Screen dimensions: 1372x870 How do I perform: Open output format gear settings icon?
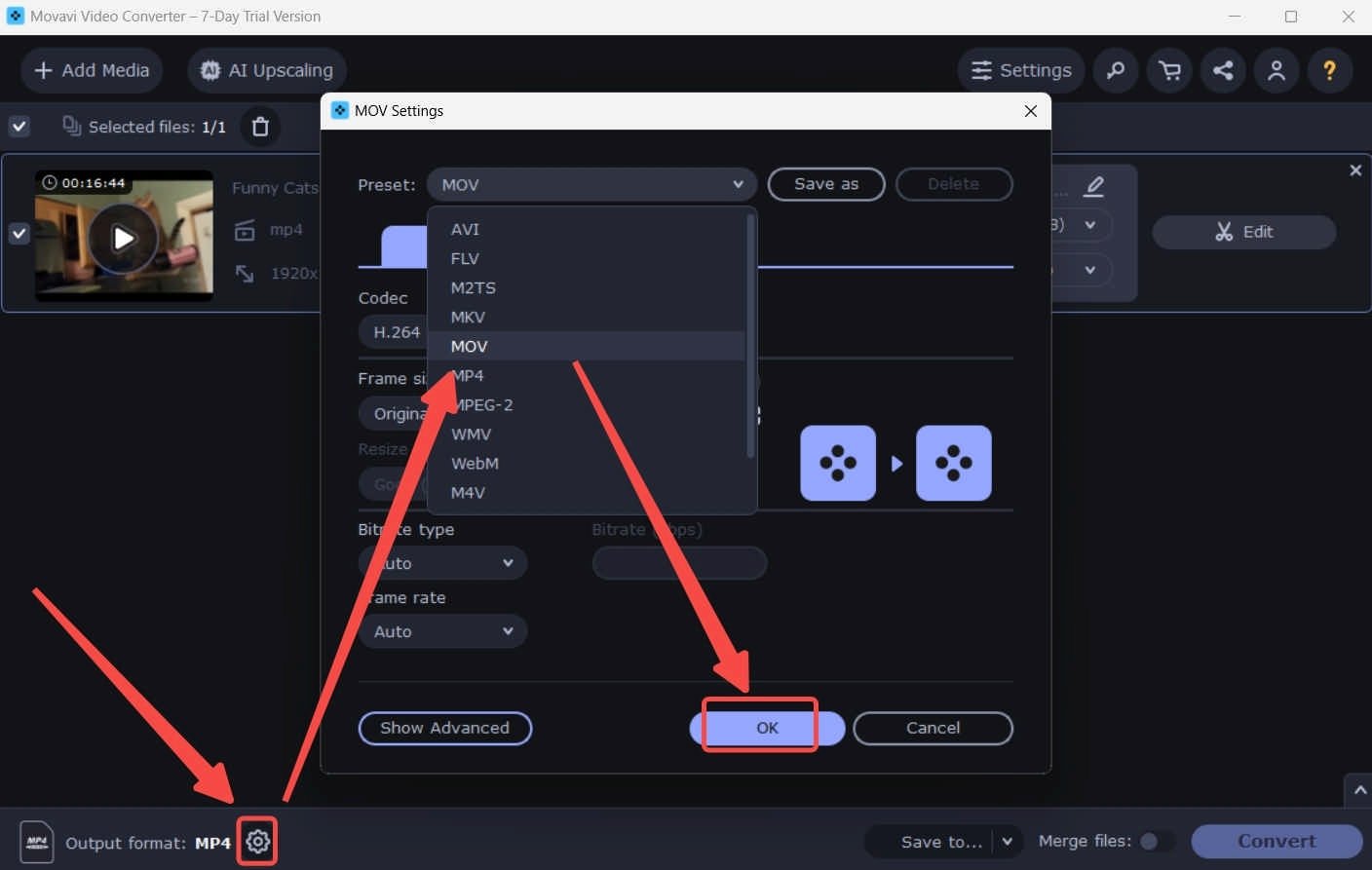click(x=257, y=841)
